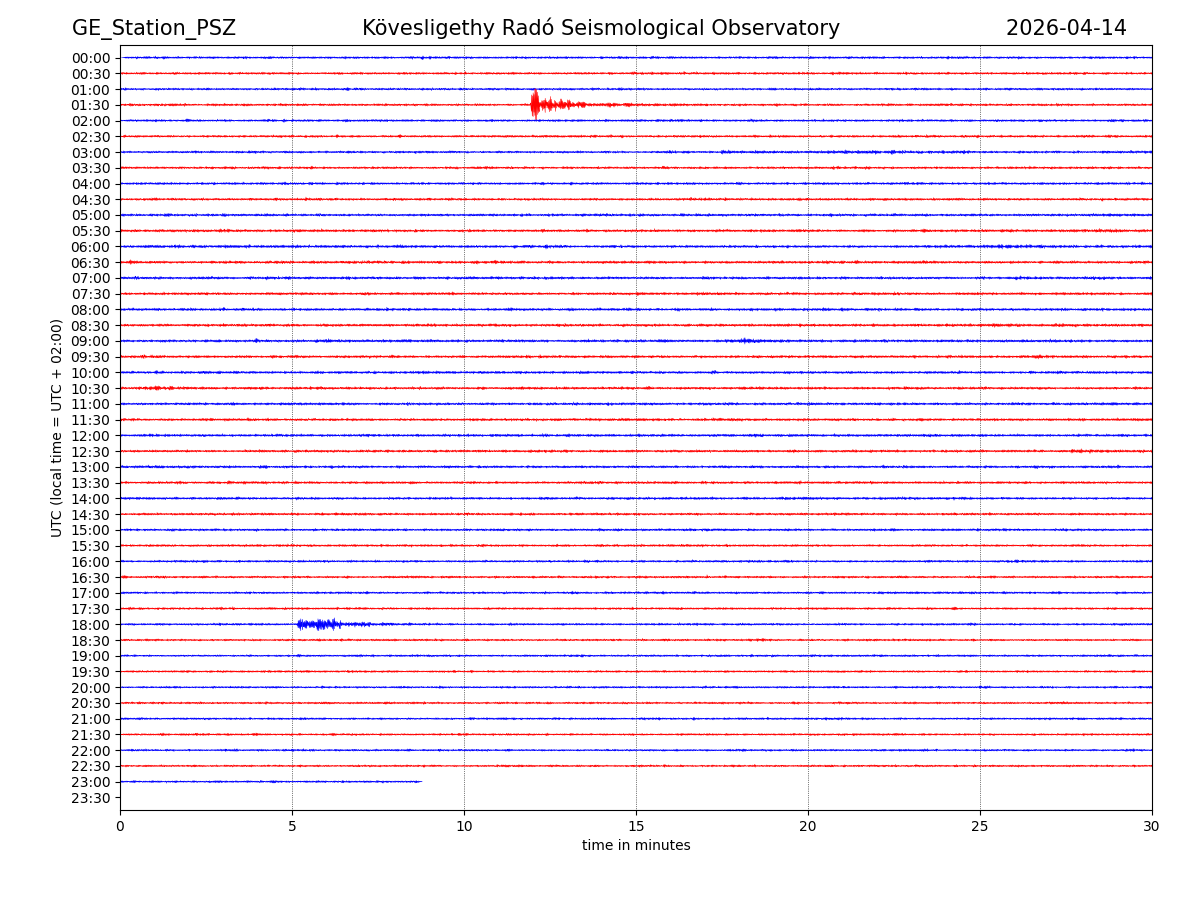Click the "time in minutes" x-axis label
This screenshot has width=1200, height=900.
tap(636, 846)
